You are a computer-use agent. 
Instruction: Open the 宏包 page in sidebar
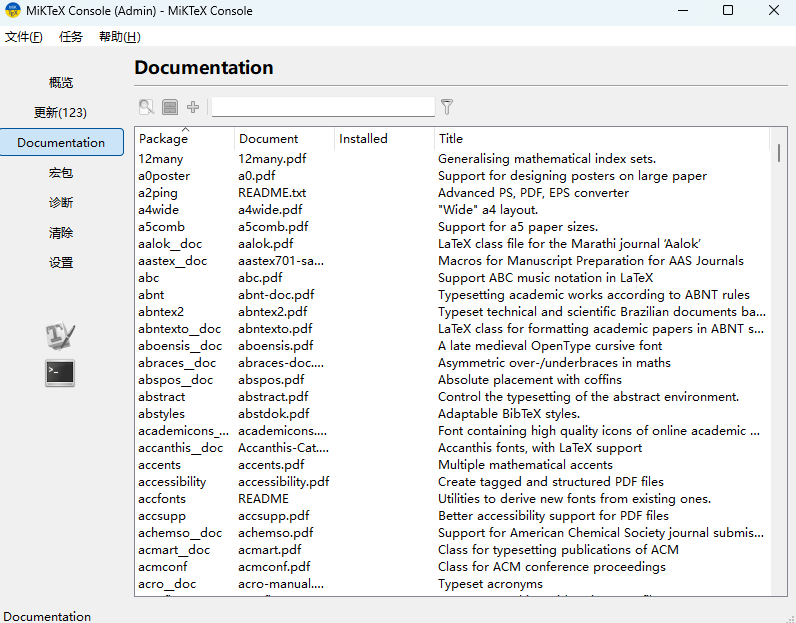(61, 173)
